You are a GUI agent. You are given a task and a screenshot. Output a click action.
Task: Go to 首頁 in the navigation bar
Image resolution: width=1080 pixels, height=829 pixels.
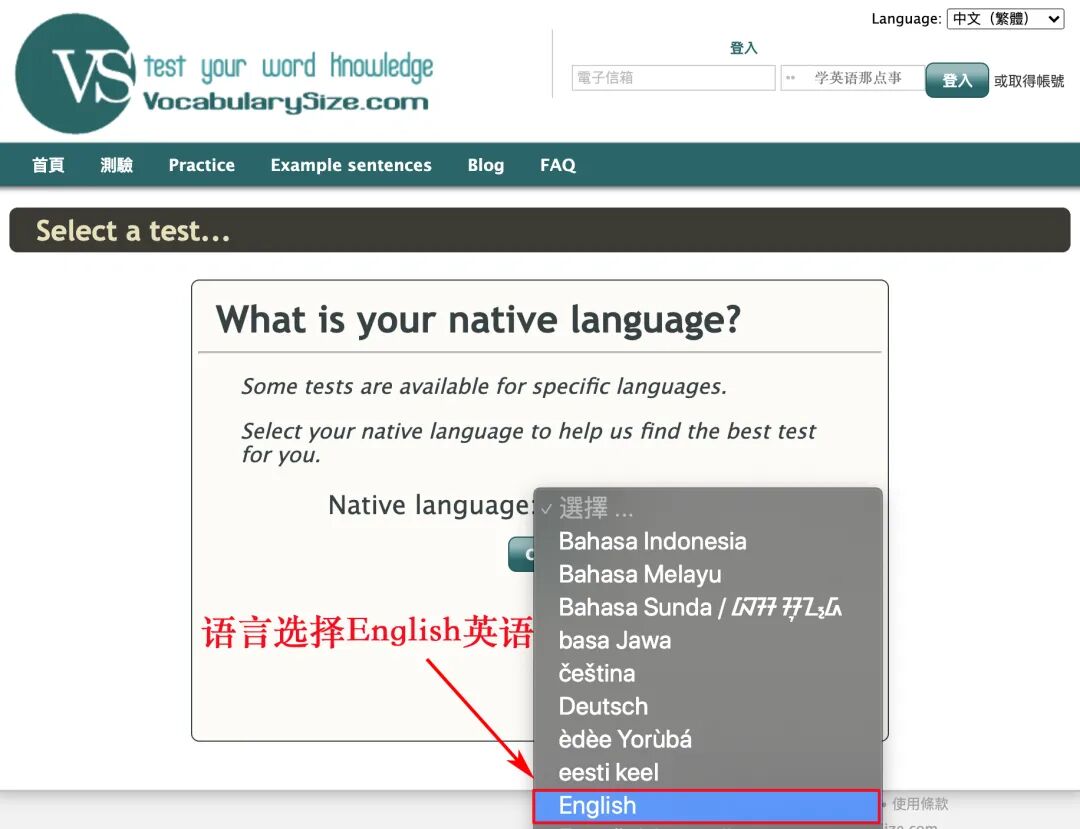pos(48,165)
